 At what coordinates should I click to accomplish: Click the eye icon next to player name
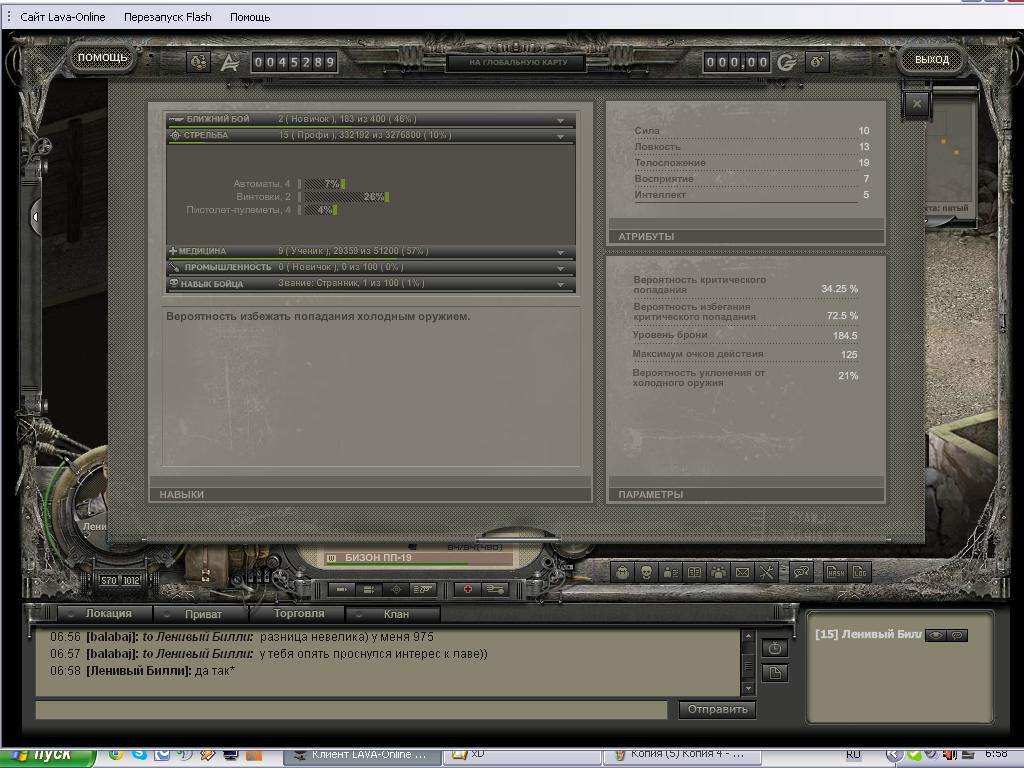[936, 635]
